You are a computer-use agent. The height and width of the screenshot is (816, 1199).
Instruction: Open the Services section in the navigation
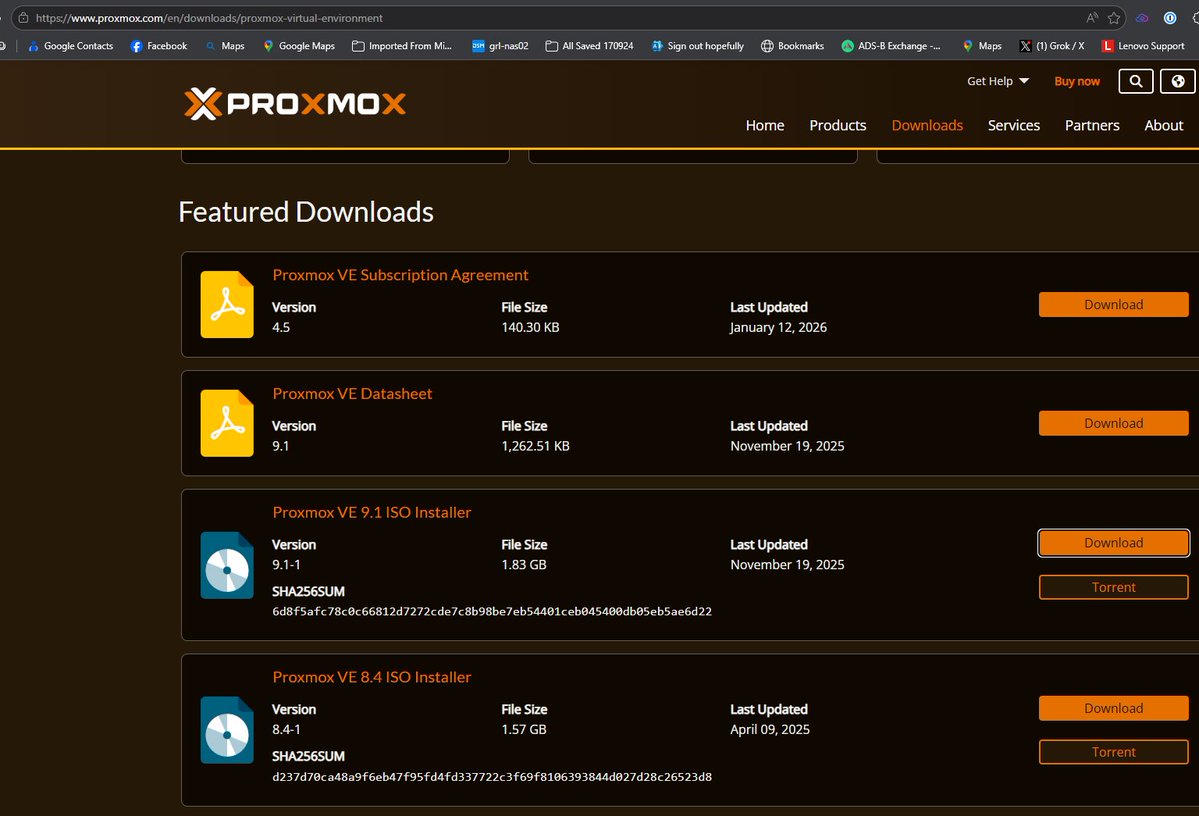coord(1013,125)
